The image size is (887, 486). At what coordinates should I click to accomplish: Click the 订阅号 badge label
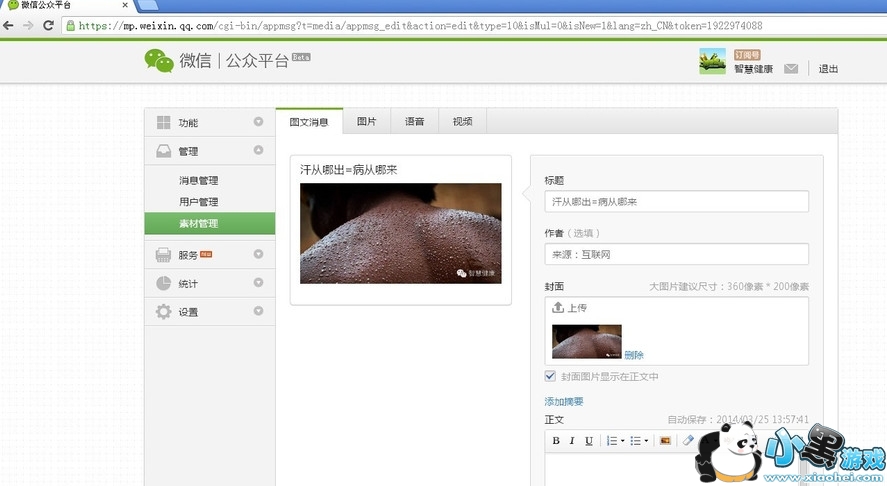747,54
